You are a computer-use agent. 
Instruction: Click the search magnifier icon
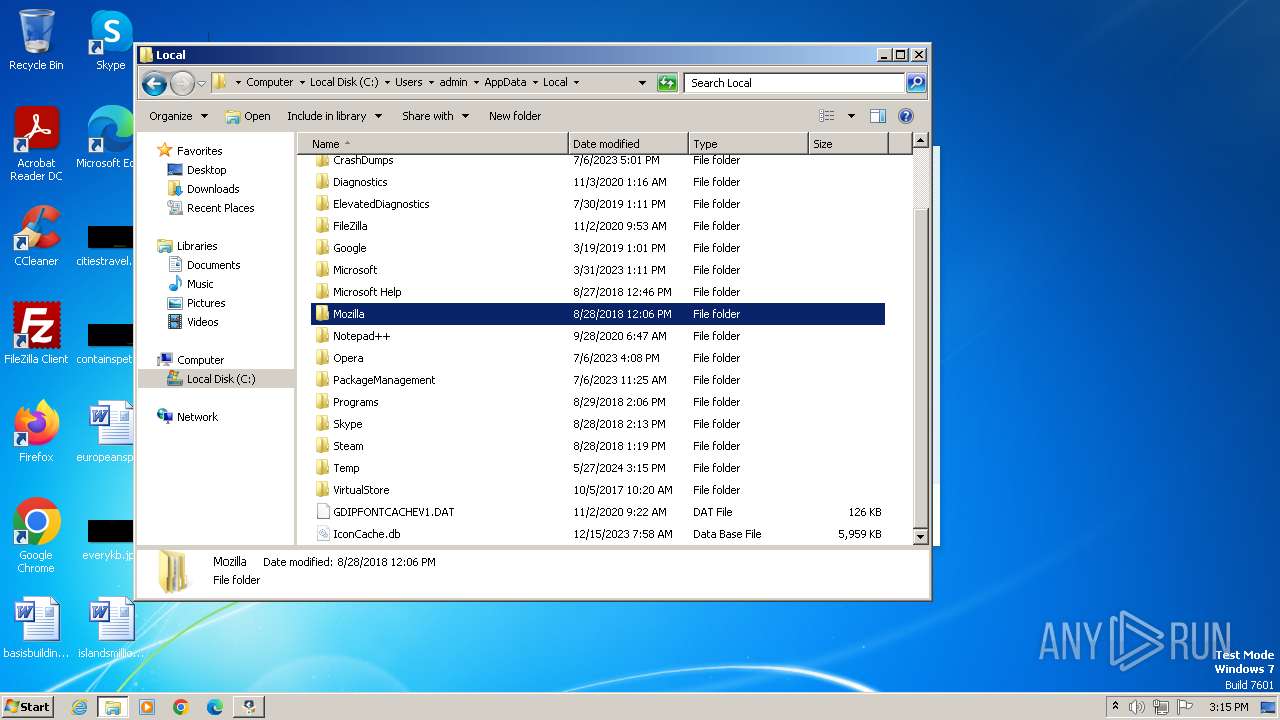915,83
